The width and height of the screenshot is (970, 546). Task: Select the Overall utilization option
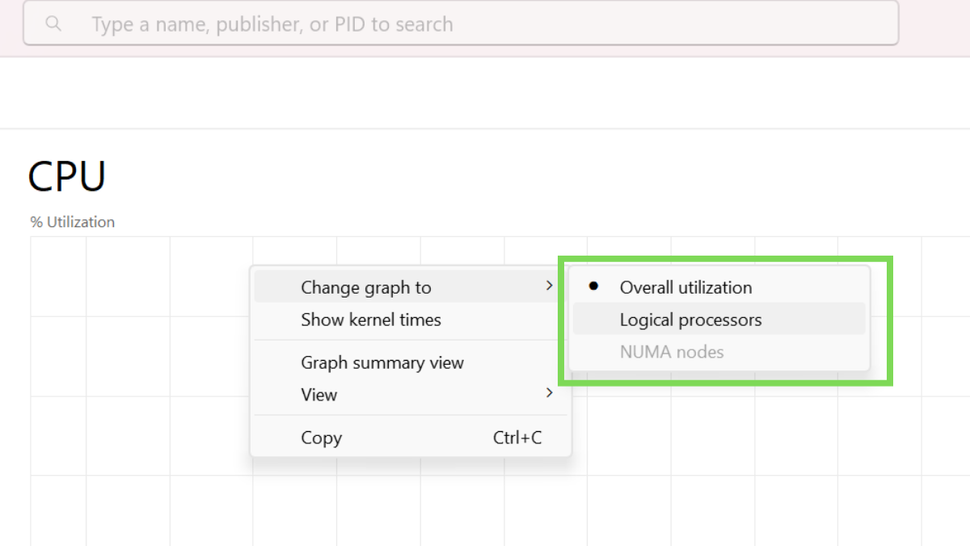(685, 287)
